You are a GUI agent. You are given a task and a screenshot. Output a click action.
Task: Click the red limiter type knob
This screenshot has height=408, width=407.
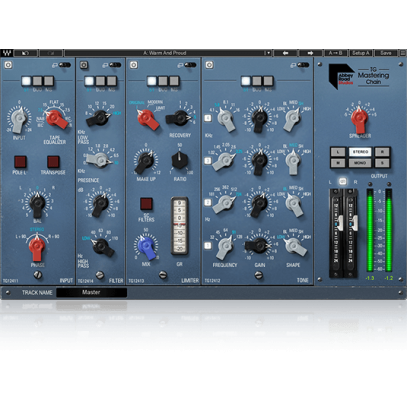[147, 118]
